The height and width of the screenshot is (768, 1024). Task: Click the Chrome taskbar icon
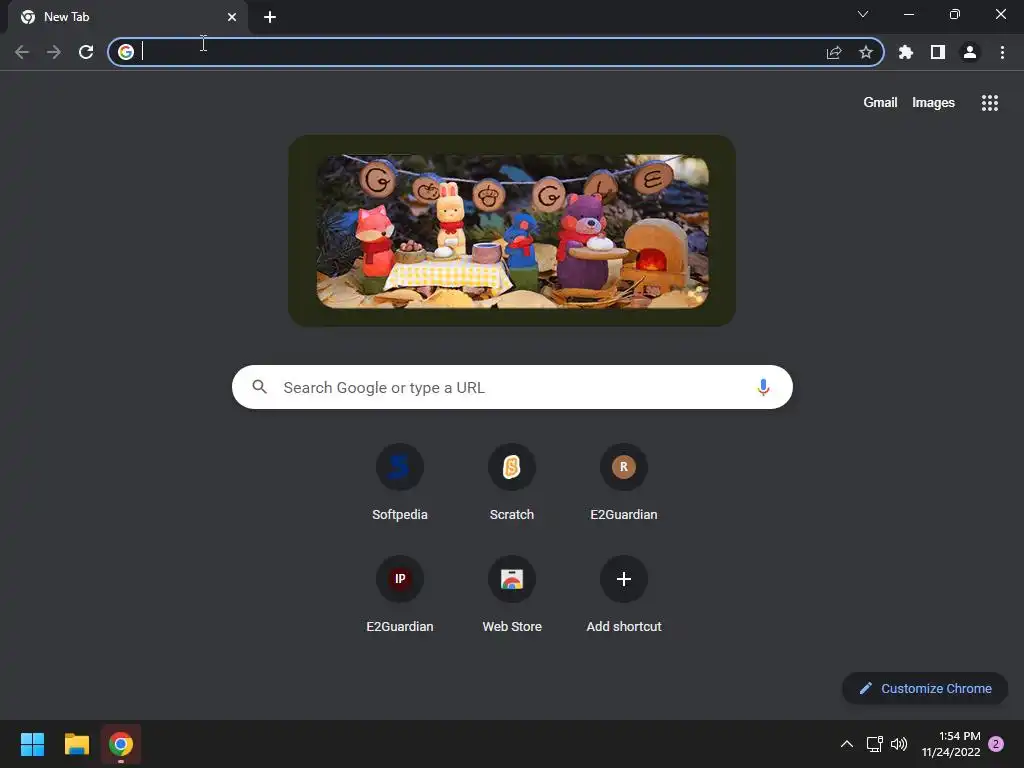pos(121,744)
